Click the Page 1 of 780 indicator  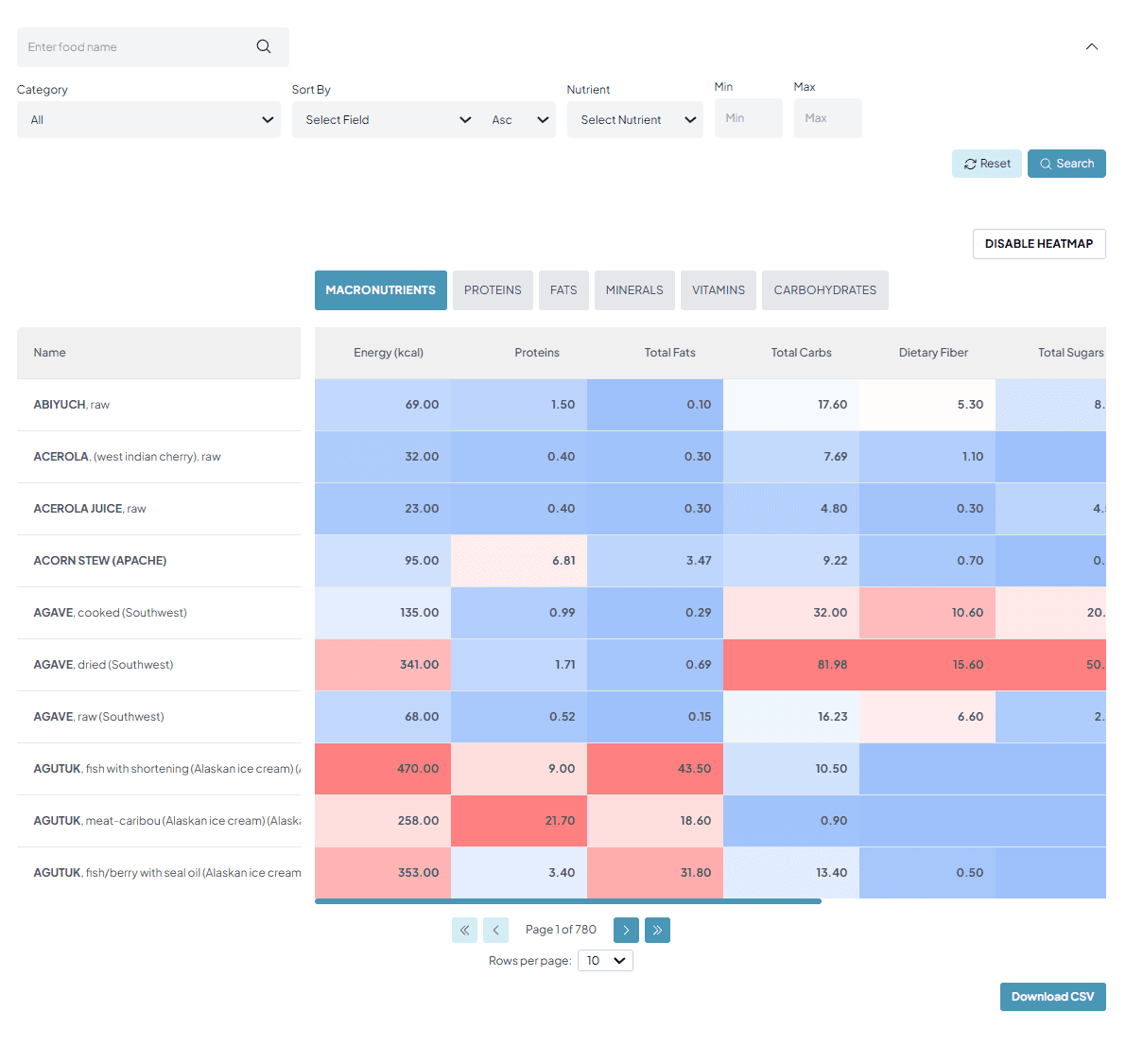click(561, 930)
